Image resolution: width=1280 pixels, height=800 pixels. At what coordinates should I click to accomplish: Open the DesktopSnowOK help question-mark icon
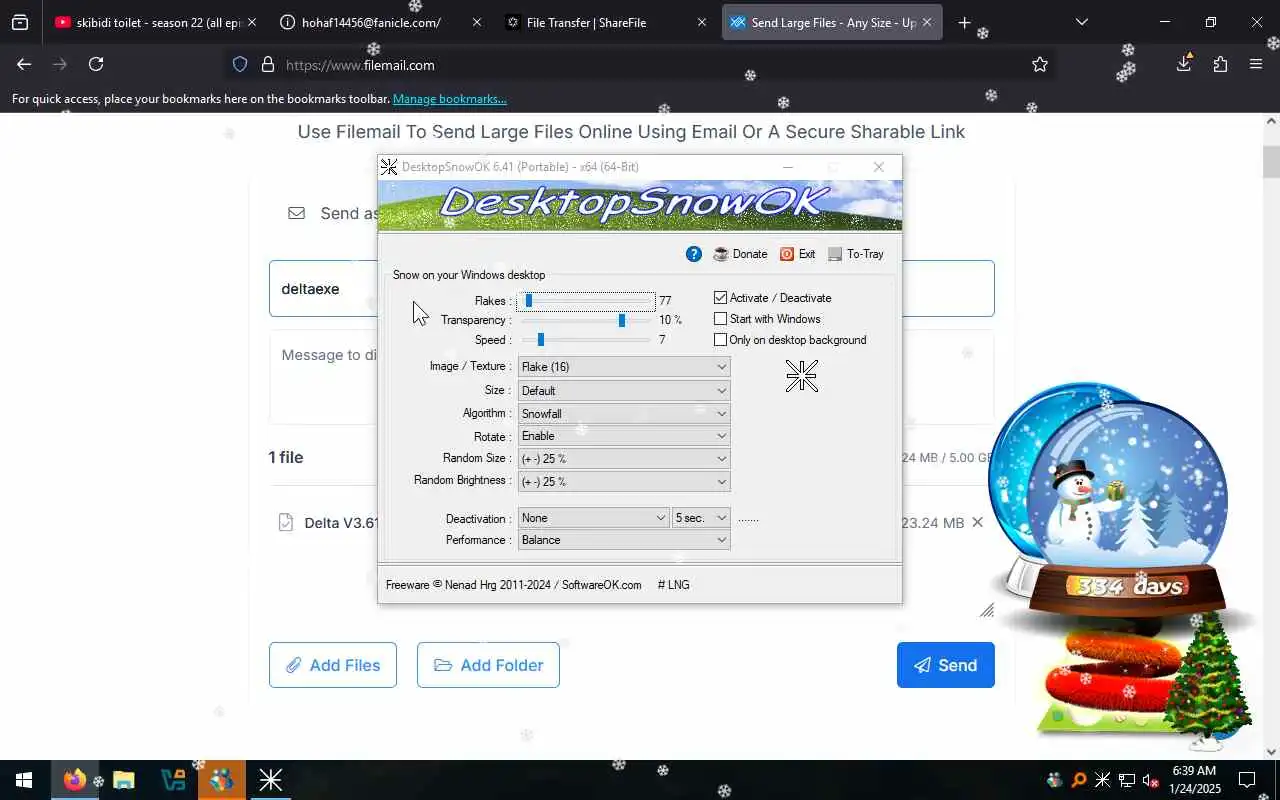[x=693, y=254]
